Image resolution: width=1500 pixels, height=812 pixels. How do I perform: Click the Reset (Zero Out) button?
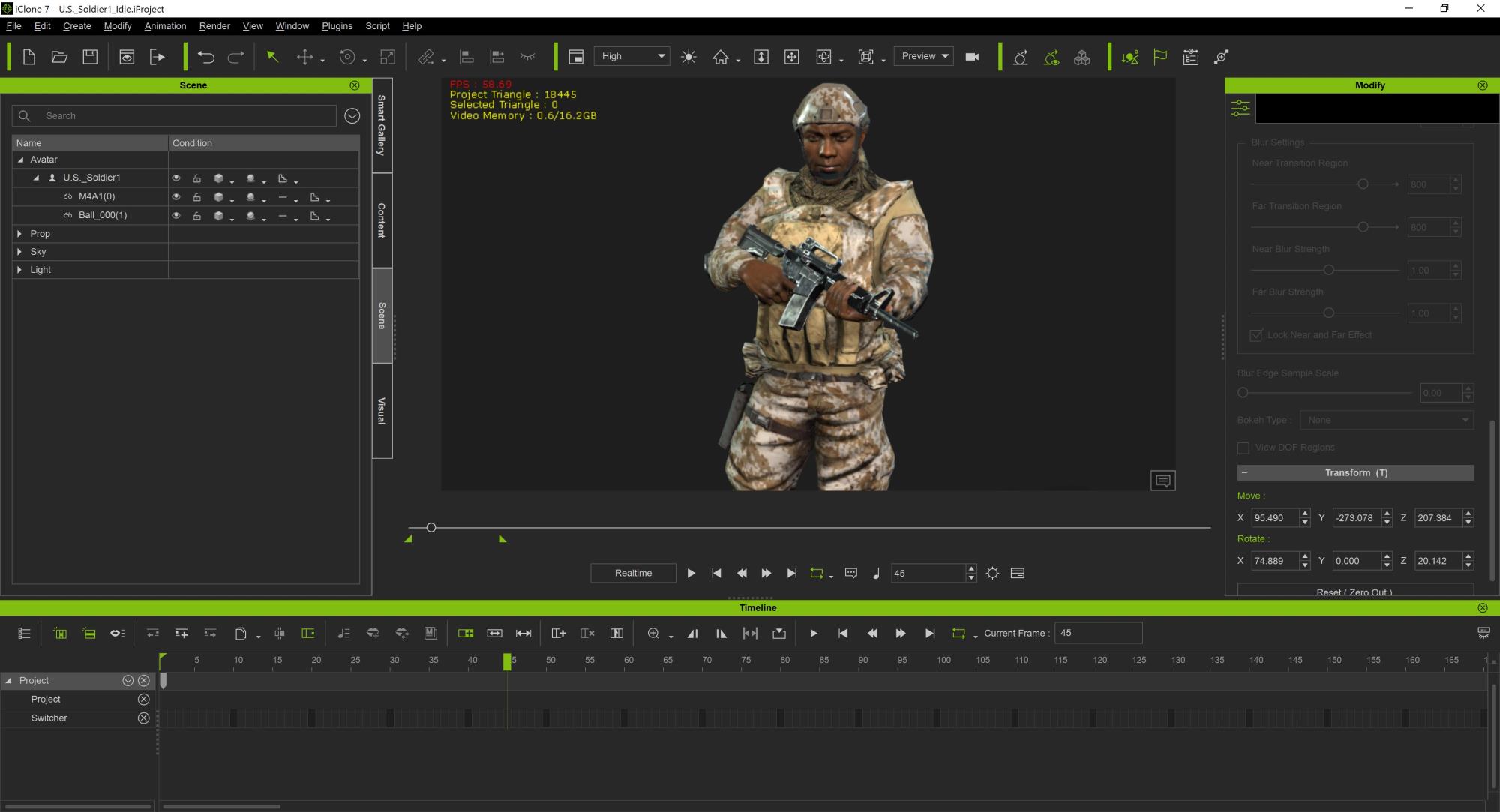pos(1354,591)
